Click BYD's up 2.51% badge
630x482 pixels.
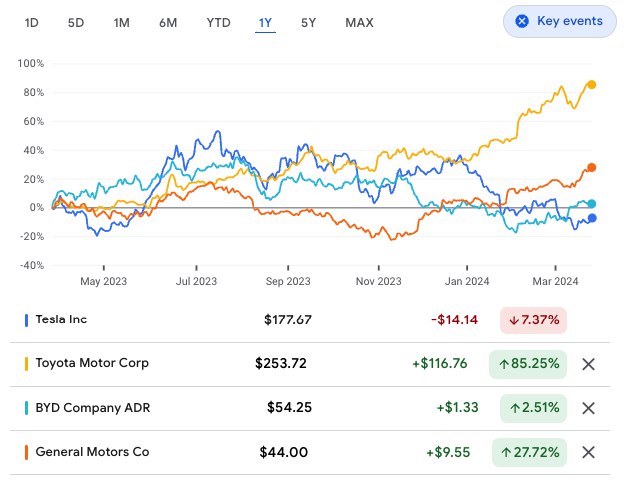(x=533, y=408)
